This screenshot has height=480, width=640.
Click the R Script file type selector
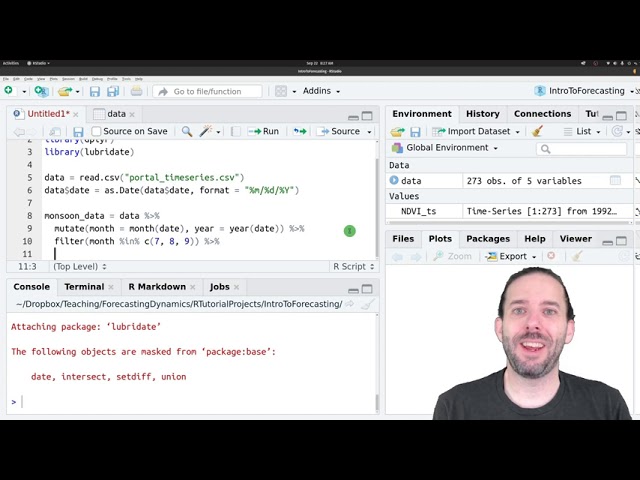(353, 267)
